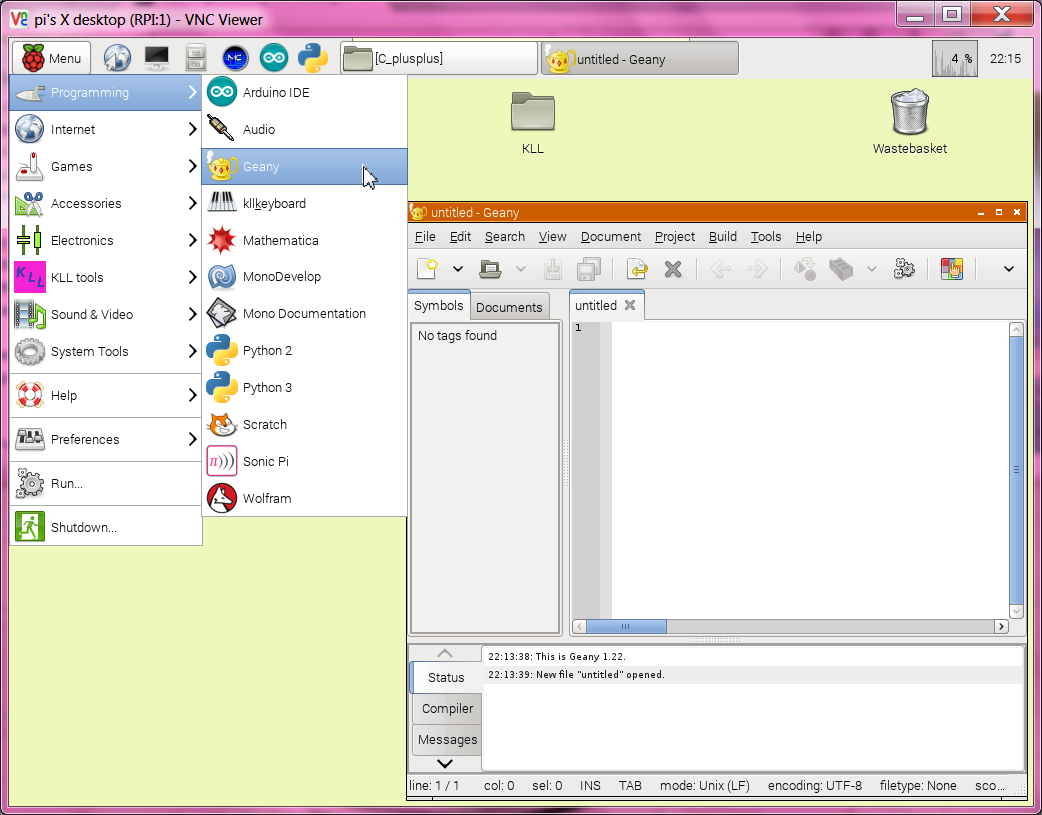Expand the Geany toolbar overflow arrow
The image size is (1042, 815).
(1008, 268)
